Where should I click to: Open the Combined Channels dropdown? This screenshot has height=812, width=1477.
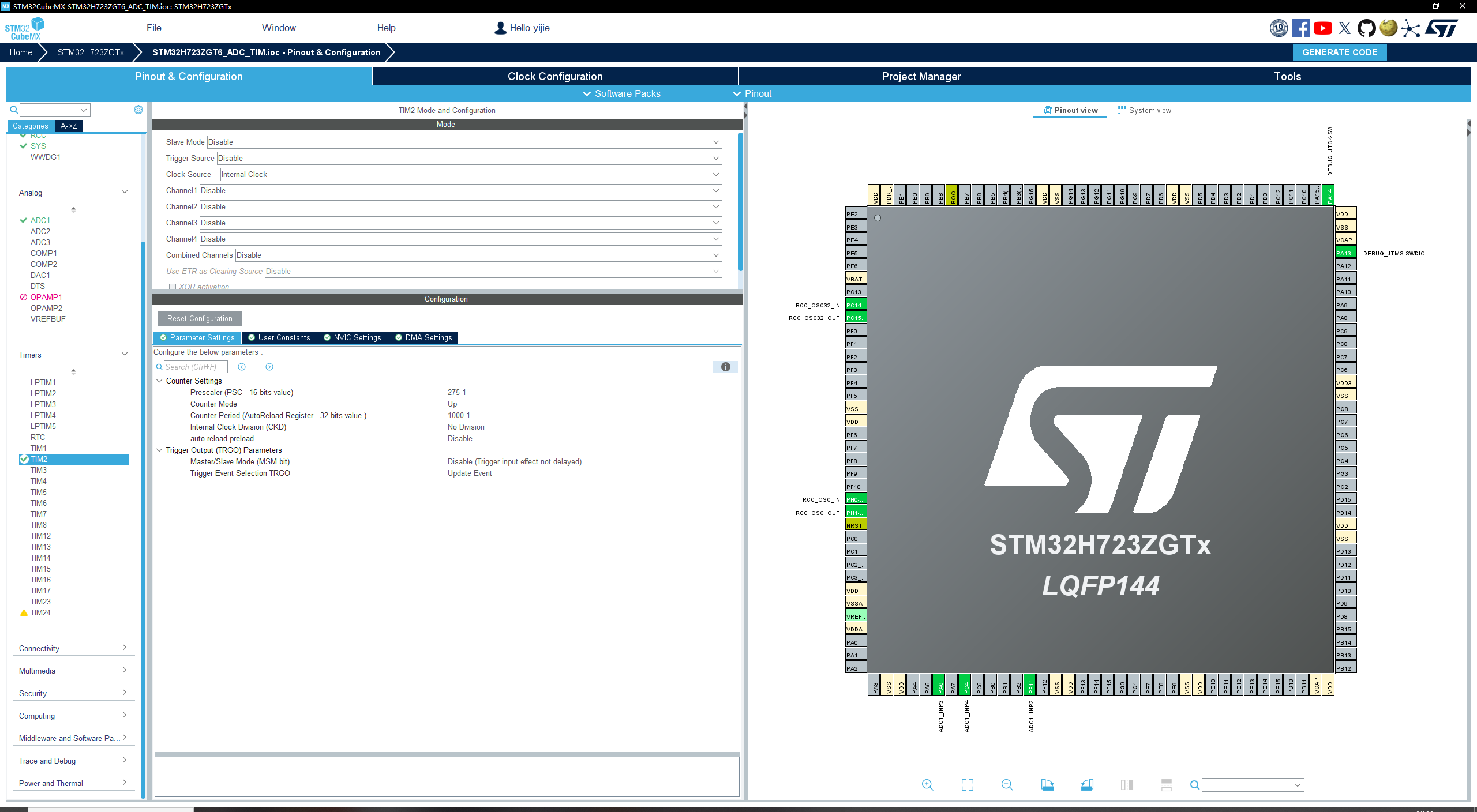click(478, 255)
